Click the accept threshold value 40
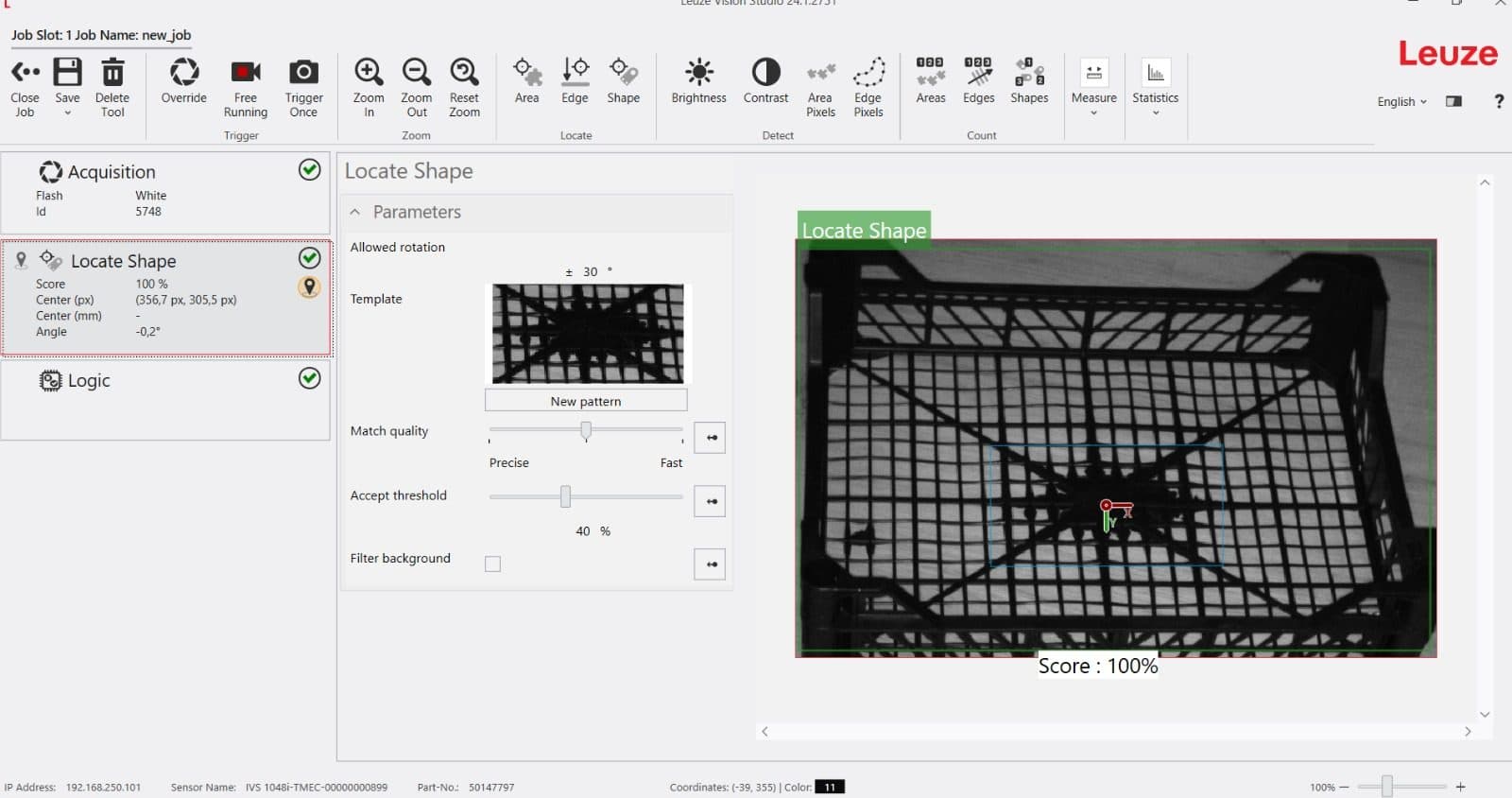The width and height of the screenshot is (1512, 798). coord(583,531)
